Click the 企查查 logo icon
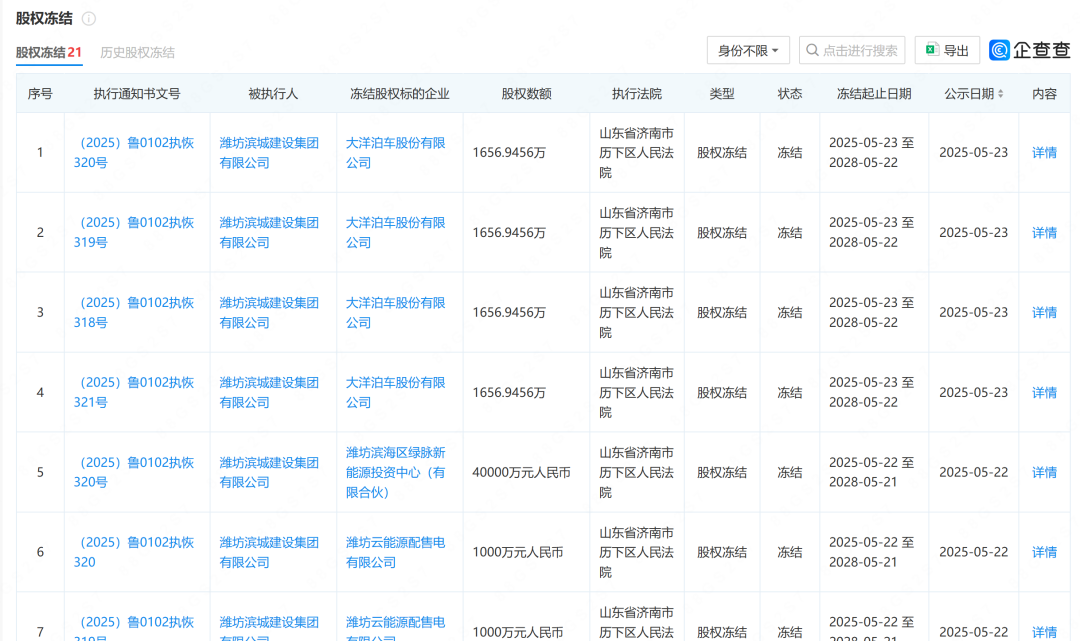Image resolution: width=1080 pixels, height=641 pixels. click(x=999, y=50)
